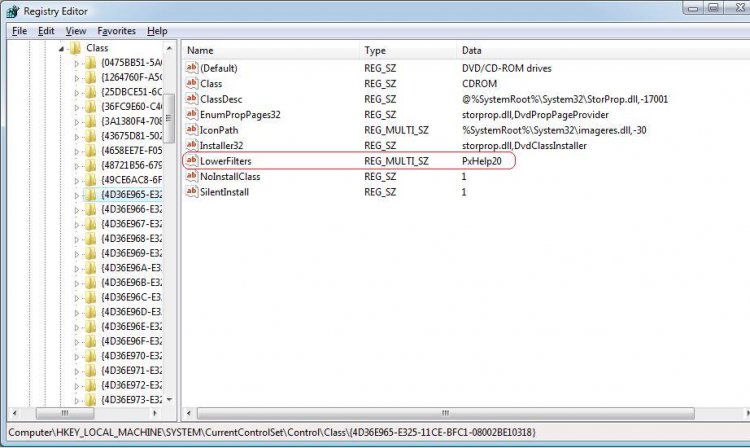Click the PxHelp20 data cell
Screen dimensions: 750x448
click(x=482, y=161)
